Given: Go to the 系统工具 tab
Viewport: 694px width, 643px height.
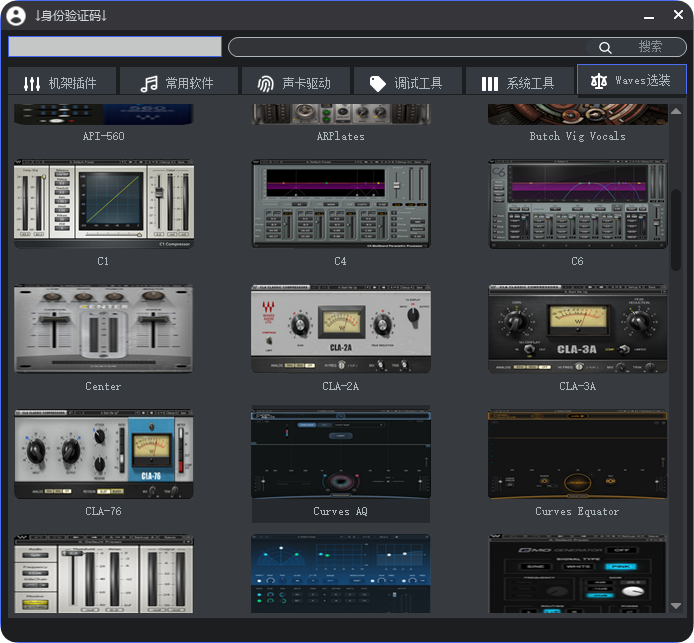Looking at the screenshot, I should pos(520,81).
